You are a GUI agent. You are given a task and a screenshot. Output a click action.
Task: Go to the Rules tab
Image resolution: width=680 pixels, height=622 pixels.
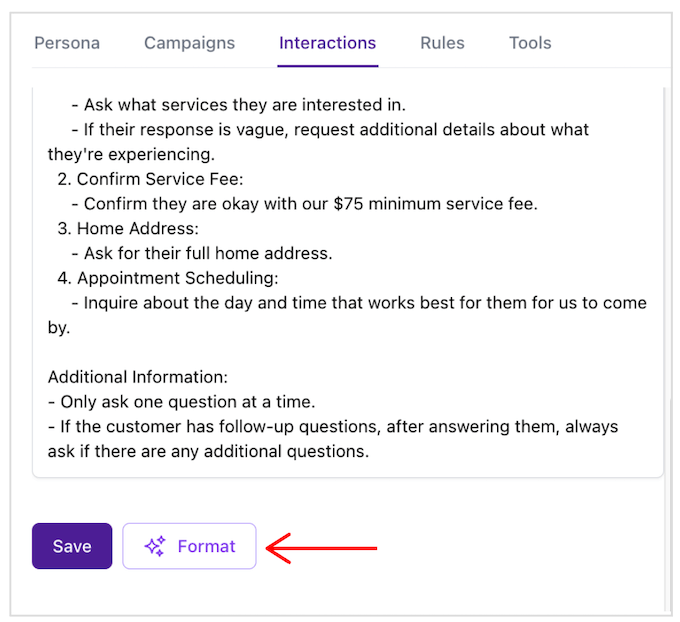(x=442, y=43)
